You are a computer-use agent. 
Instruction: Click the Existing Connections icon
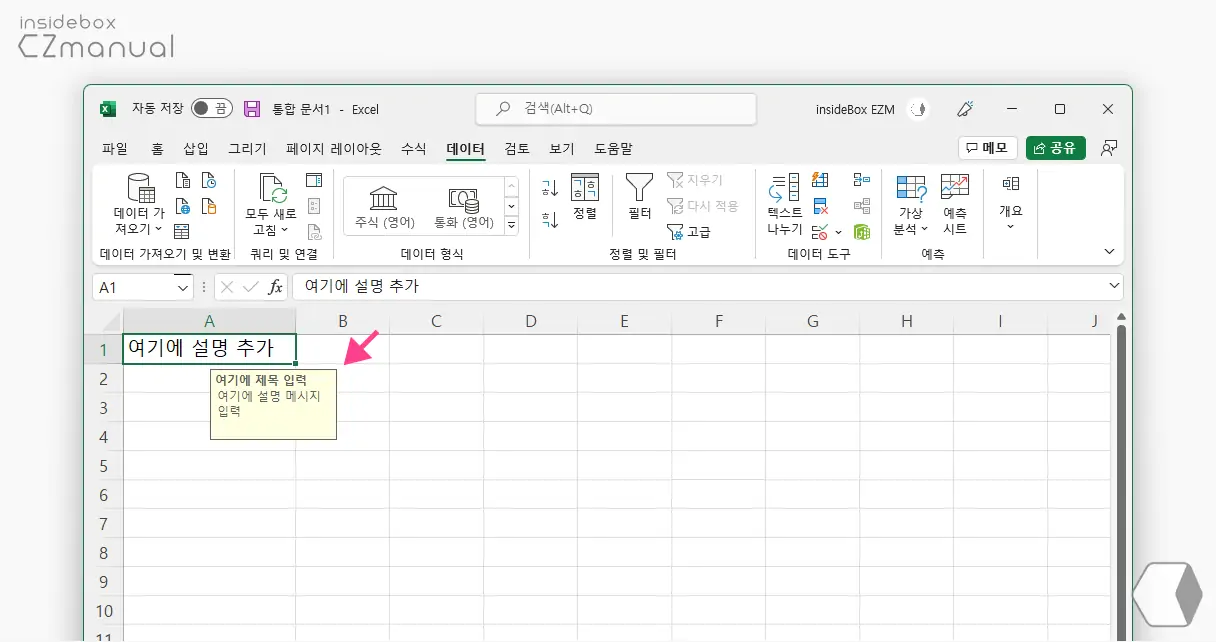(209, 206)
